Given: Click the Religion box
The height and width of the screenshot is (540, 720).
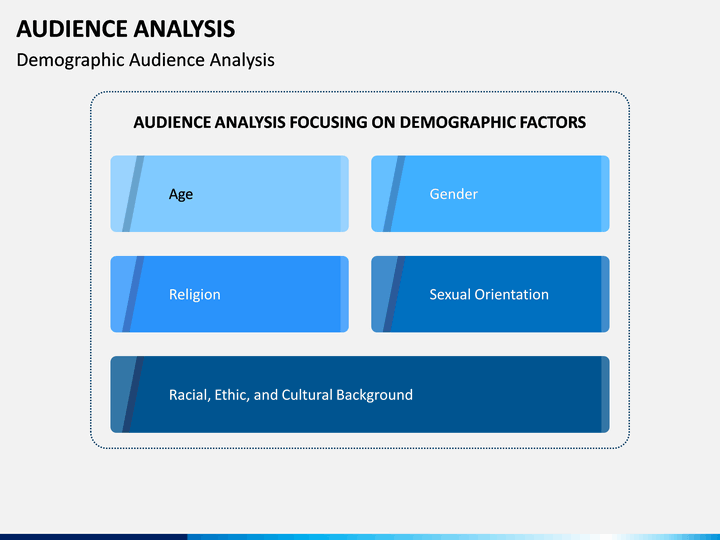Looking at the screenshot, I should 230,294.
